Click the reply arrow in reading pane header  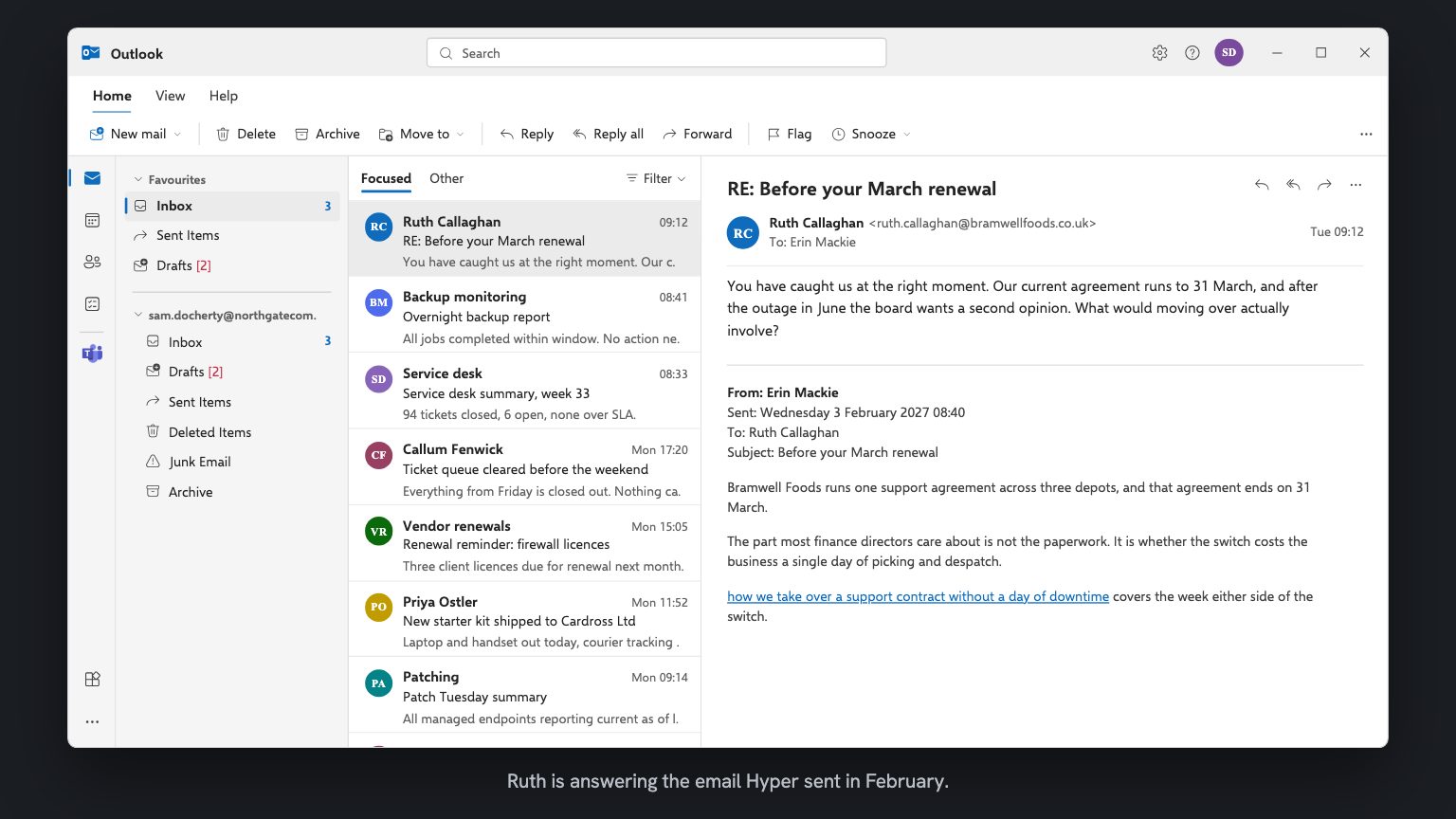(1262, 185)
